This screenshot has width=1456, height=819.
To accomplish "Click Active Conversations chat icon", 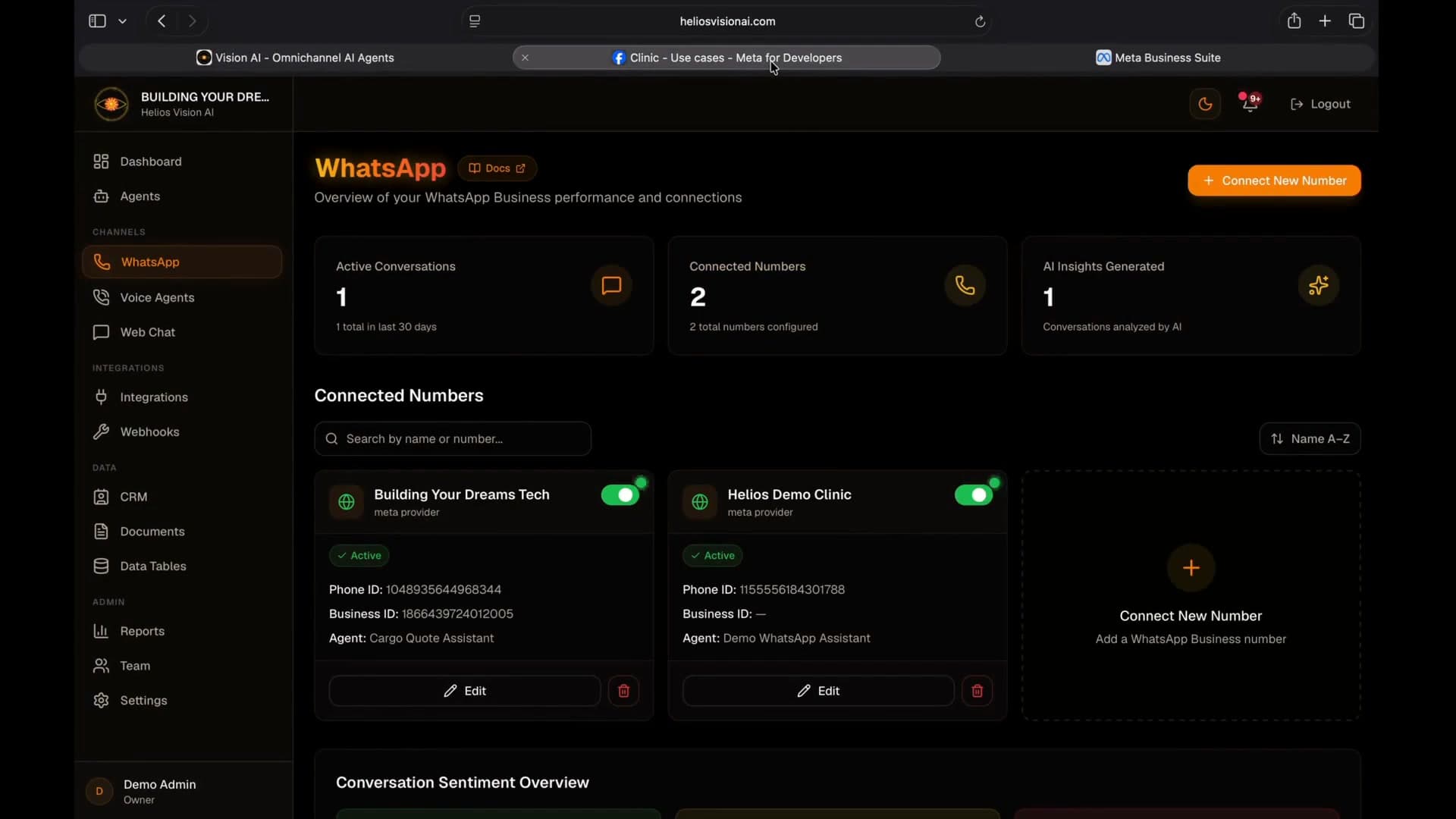I will [x=611, y=285].
